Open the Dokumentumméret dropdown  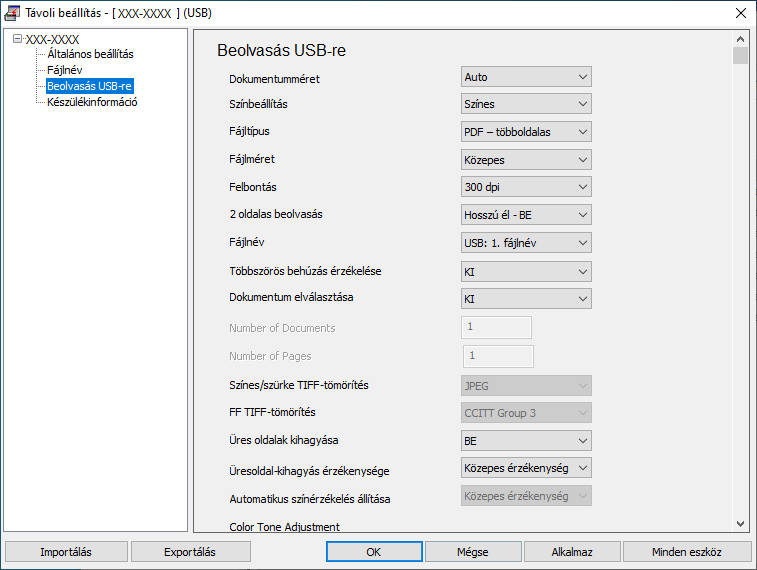click(526, 77)
